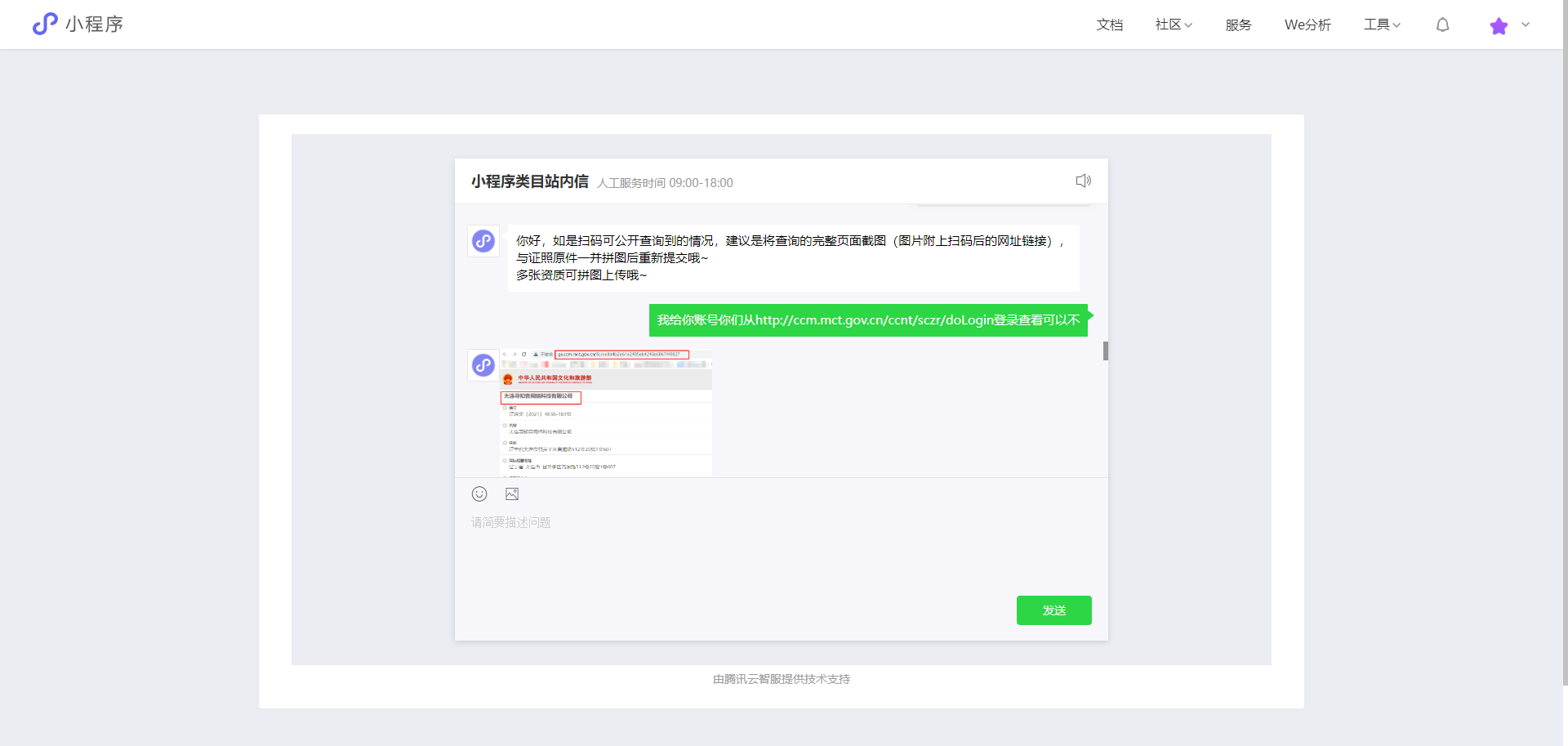Click the purple star account avatar

pyautogui.click(x=1499, y=25)
